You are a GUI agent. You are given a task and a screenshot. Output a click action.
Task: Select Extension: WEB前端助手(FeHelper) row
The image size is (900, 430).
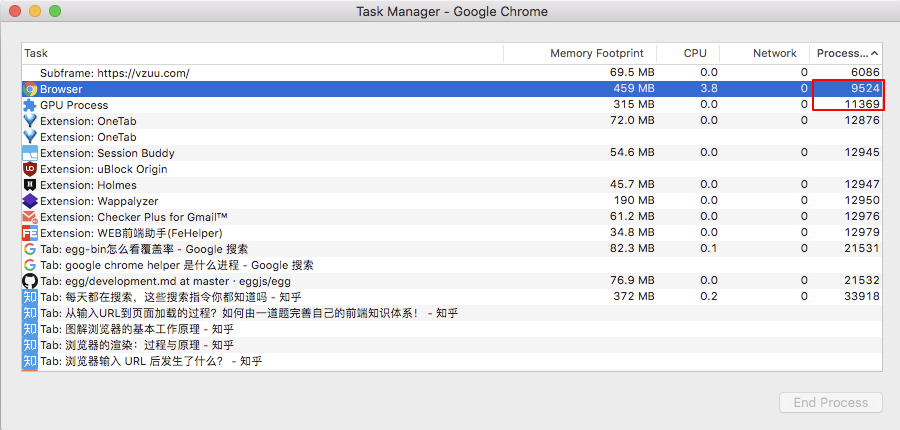tap(452, 233)
